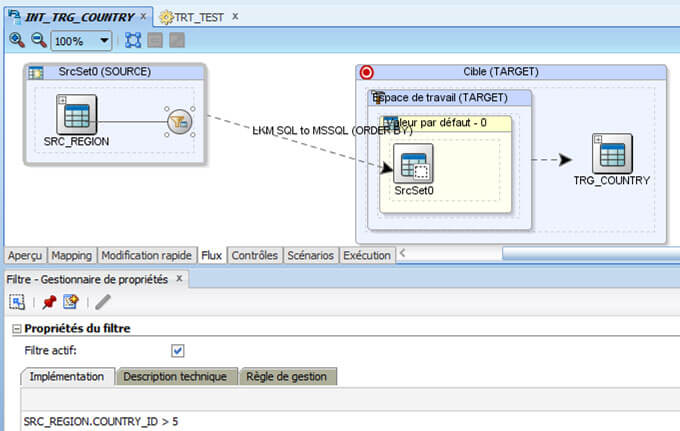
Task: Click the zoom in magnifier icon
Action: (x=17, y=40)
